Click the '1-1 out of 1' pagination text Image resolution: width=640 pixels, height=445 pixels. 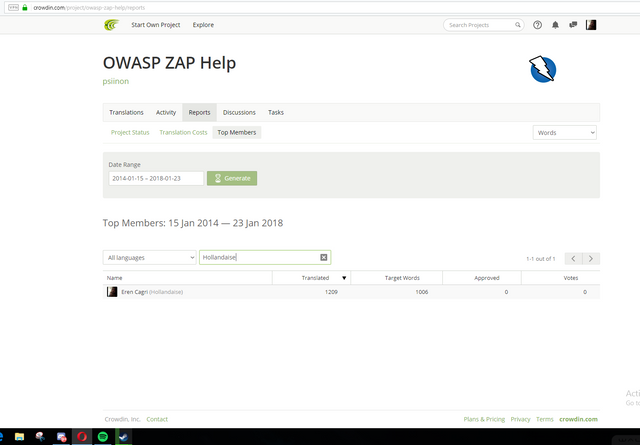click(x=540, y=259)
